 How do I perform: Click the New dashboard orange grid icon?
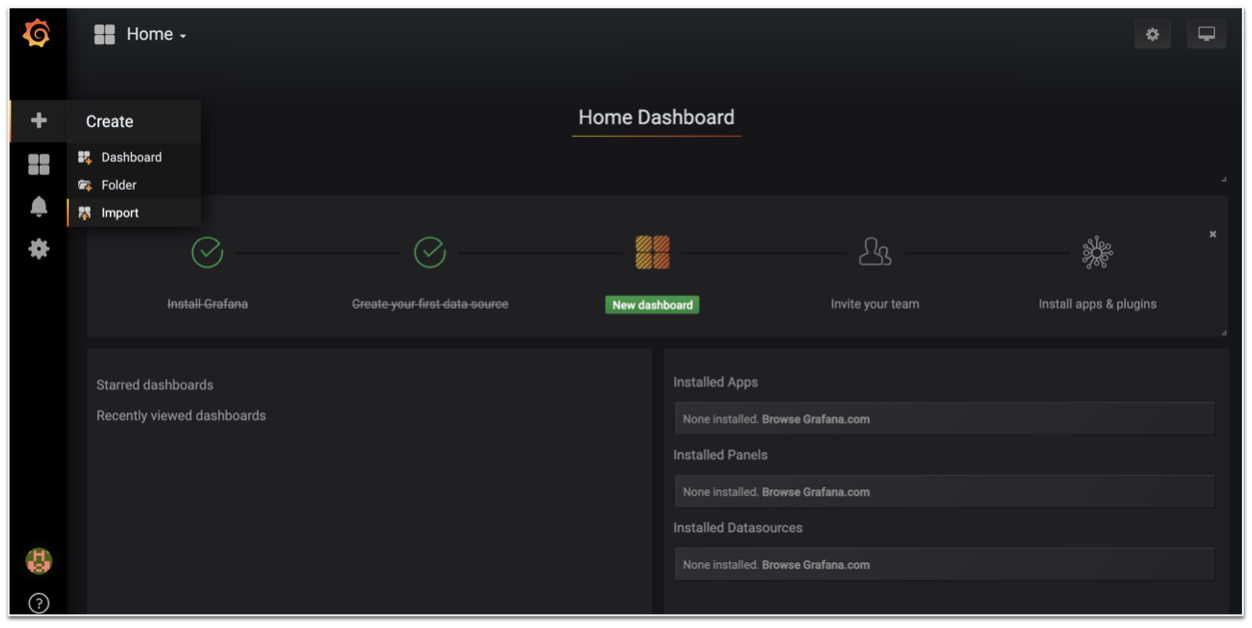pyautogui.click(x=653, y=252)
